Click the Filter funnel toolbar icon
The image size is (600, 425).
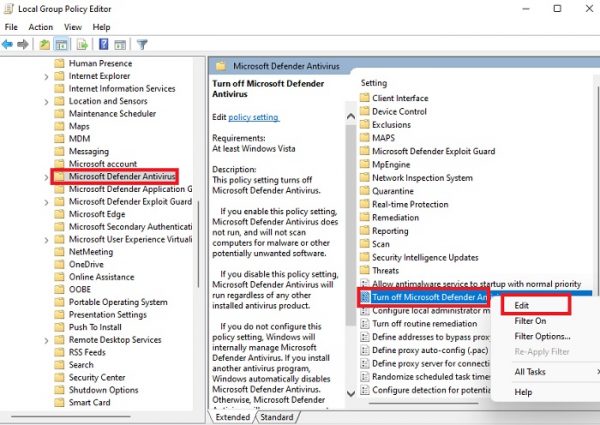[x=142, y=45]
